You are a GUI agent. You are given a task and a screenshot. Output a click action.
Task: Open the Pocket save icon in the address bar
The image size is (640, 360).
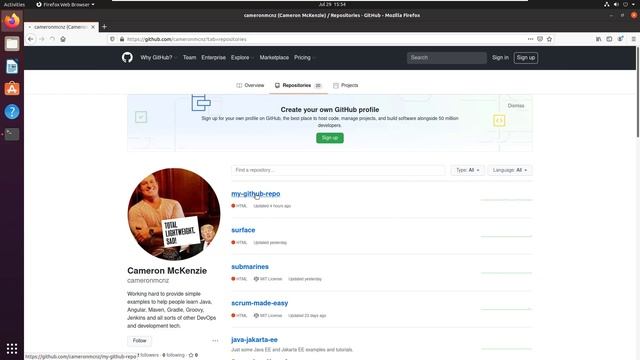click(540, 39)
